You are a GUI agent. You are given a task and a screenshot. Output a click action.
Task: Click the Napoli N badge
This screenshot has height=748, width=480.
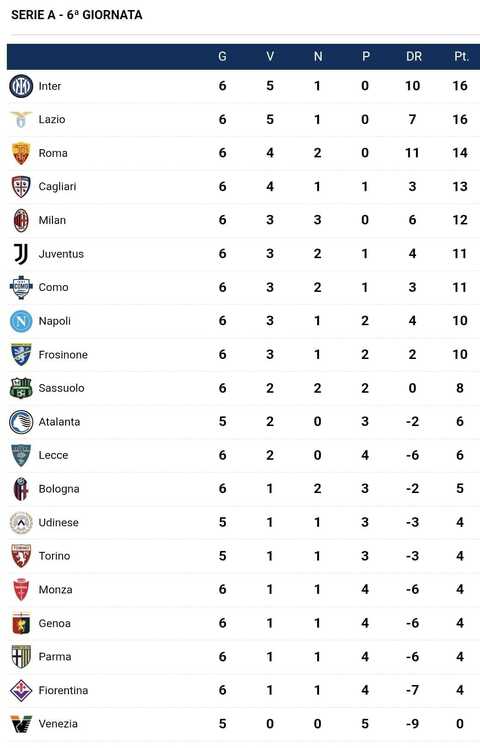pos(21,321)
